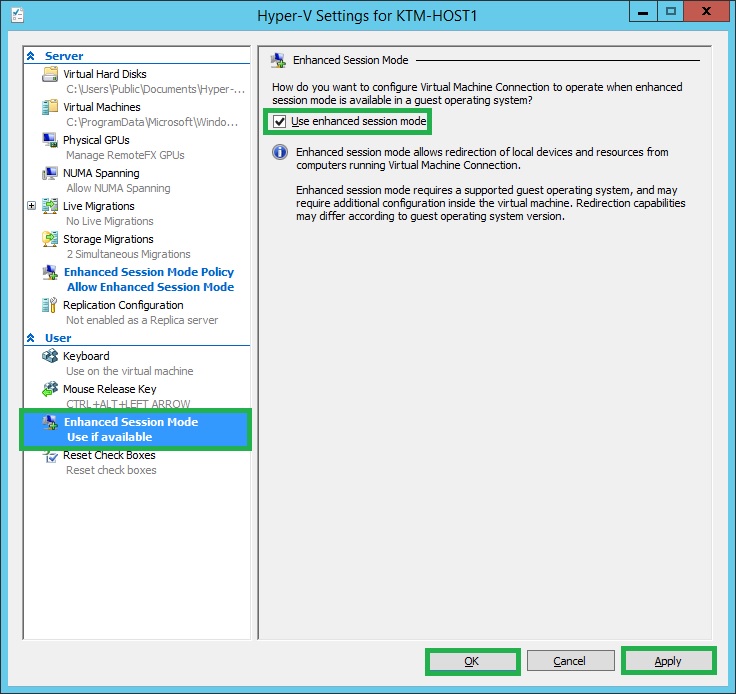
Task: Open NUMA Spanning settings
Action: coord(101,173)
